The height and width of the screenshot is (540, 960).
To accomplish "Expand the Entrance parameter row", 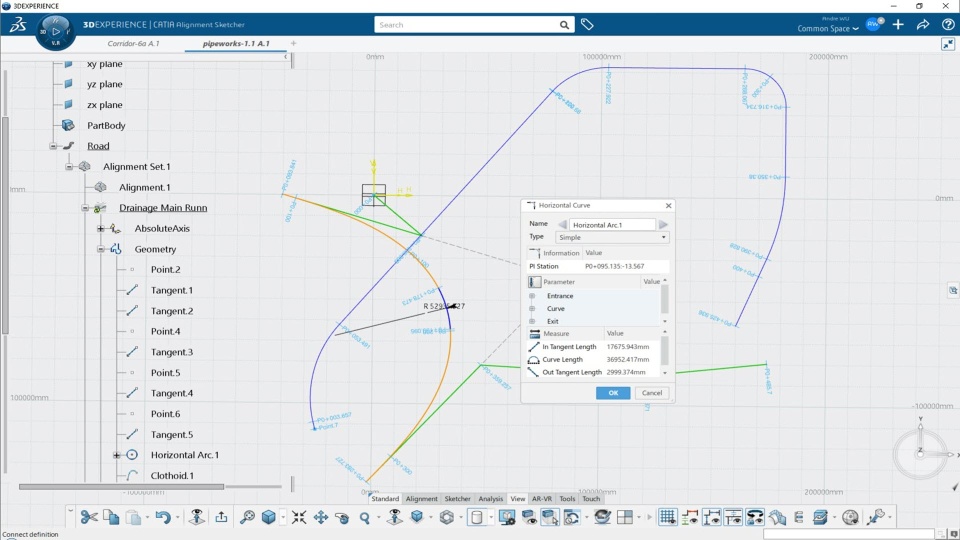I will click(532, 296).
